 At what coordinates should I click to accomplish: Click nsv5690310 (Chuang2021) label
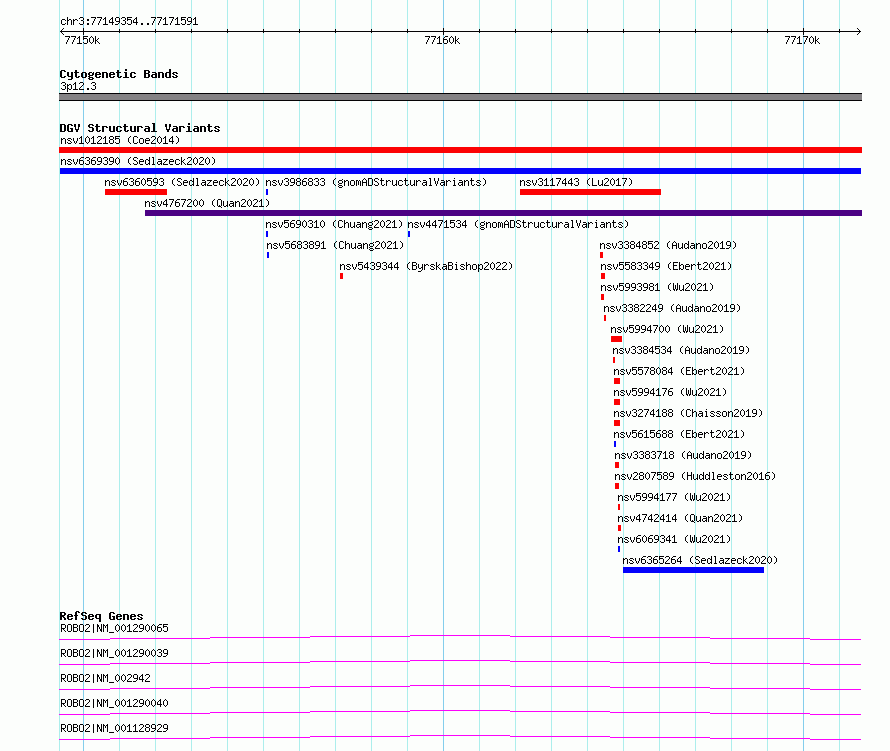click(334, 224)
